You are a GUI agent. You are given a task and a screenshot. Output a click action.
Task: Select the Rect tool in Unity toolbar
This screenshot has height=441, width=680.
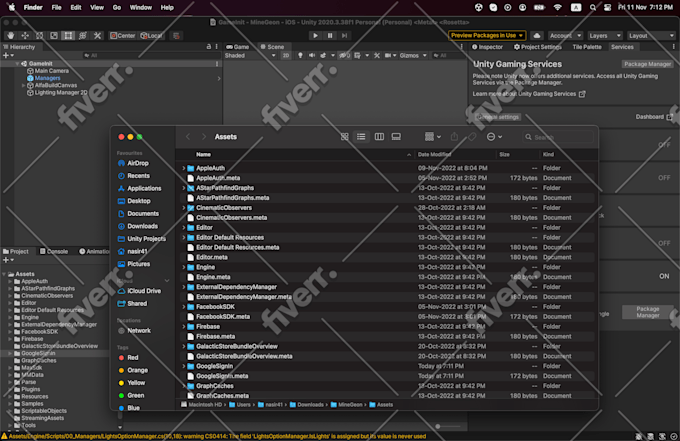(69, 36)
